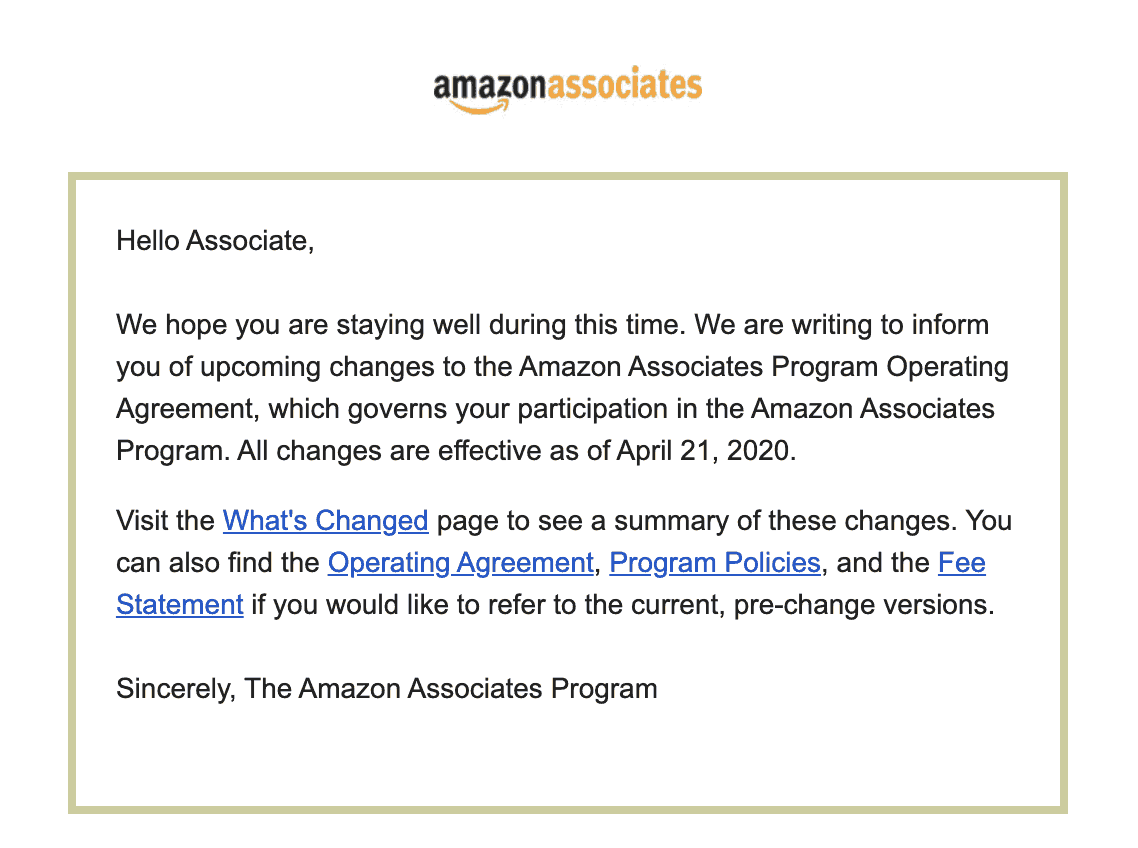Click the phrase 'pre-change versions'
Screen dimensions: 1138x848
864,605
